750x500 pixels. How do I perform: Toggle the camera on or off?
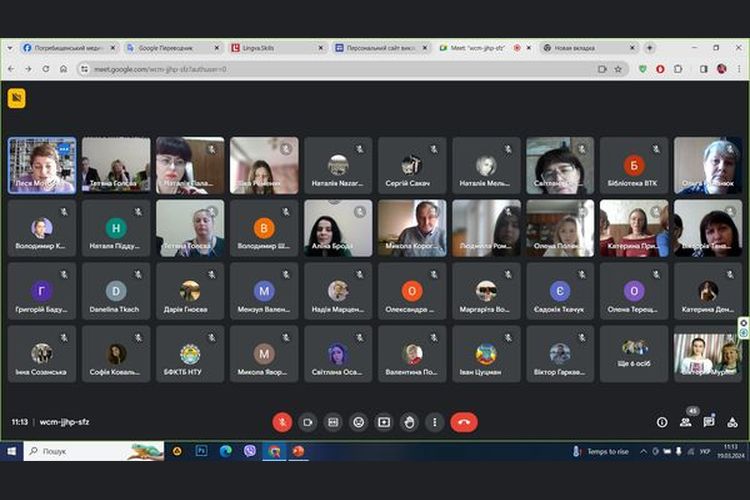pos(308,422)
